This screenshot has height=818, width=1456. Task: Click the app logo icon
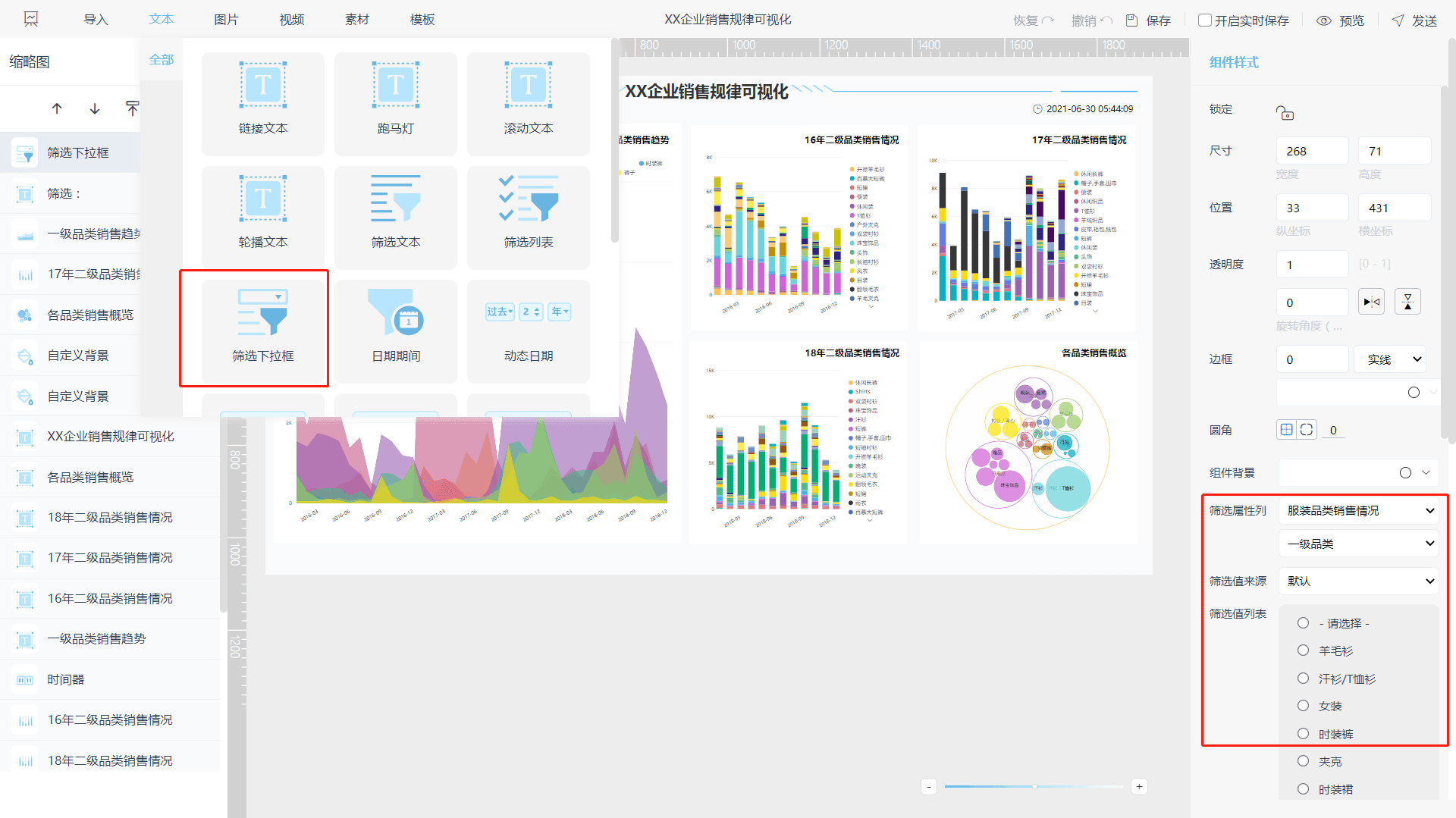click(30, 19)
